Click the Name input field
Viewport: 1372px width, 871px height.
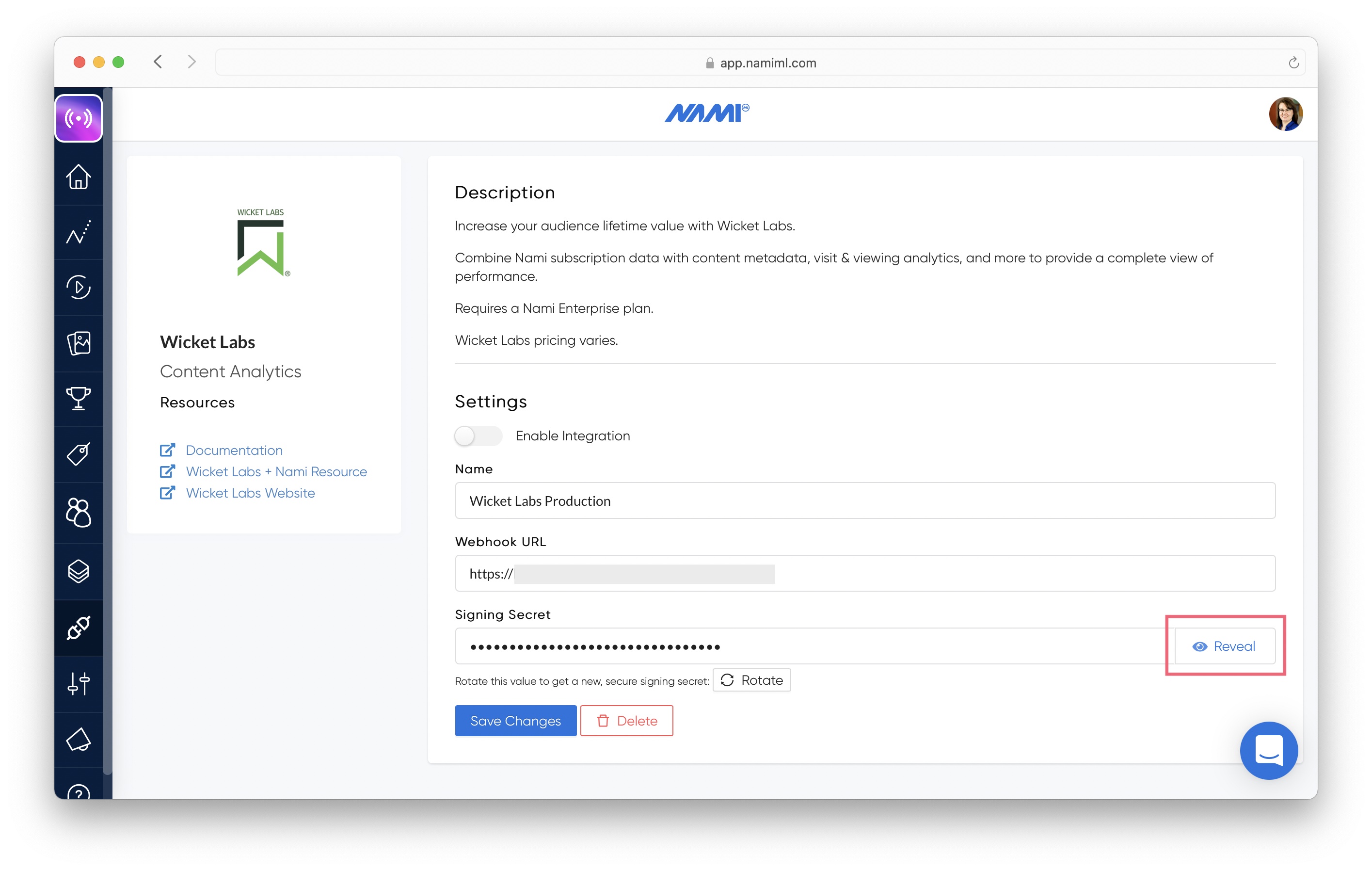pyautogui.click(x=864, y=500)
